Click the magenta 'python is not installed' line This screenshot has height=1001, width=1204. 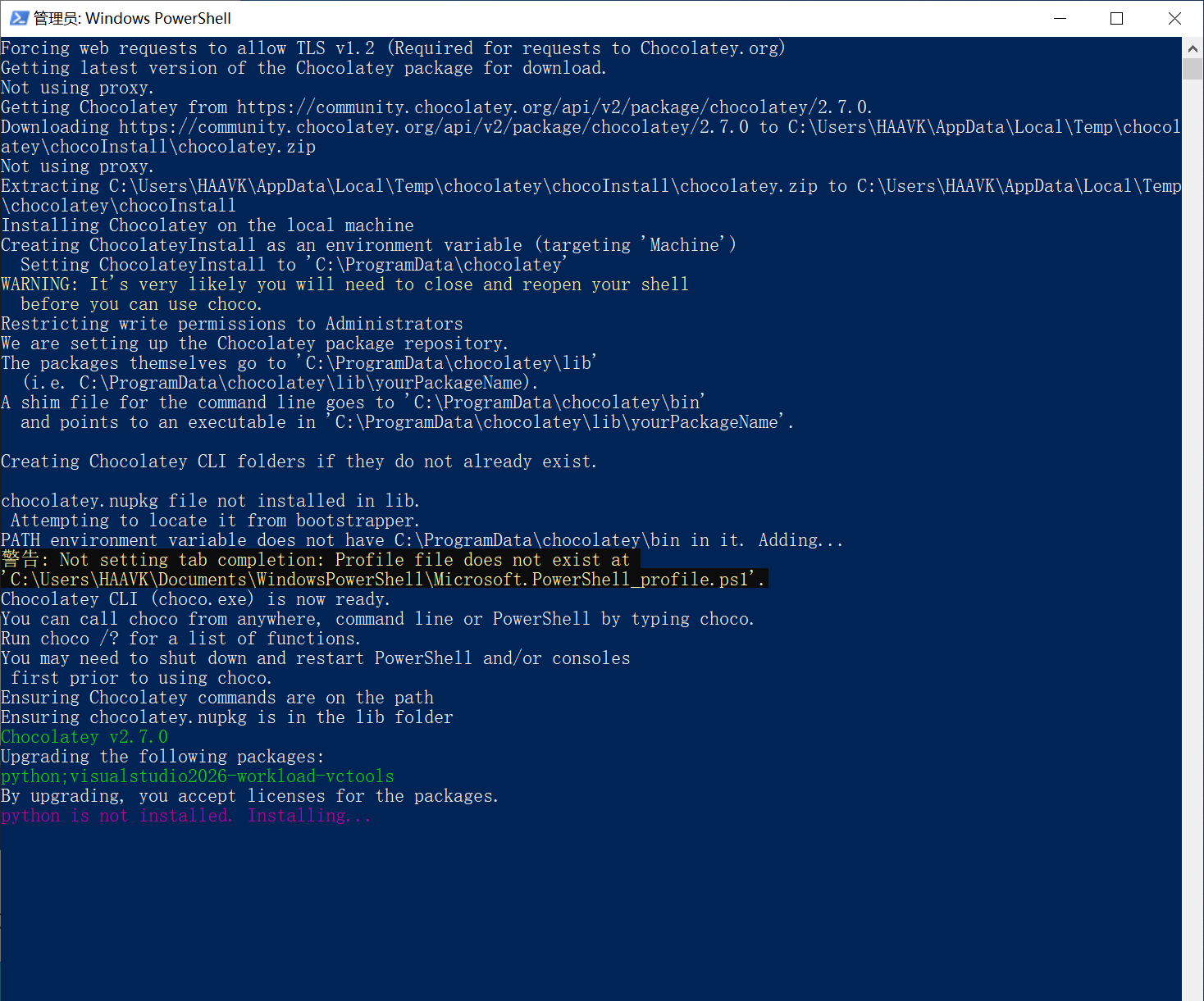186,816
